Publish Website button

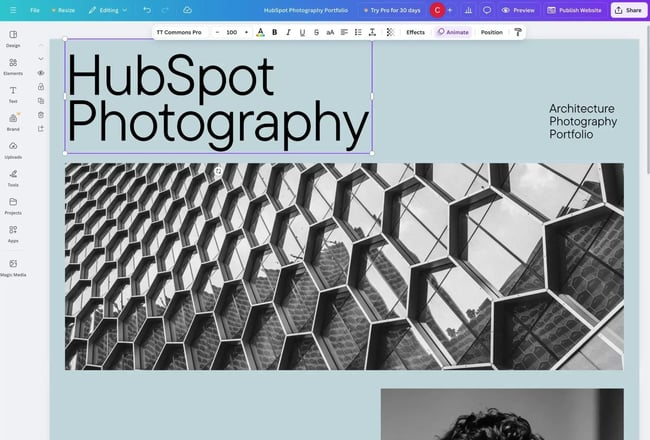tap(574, 10)
